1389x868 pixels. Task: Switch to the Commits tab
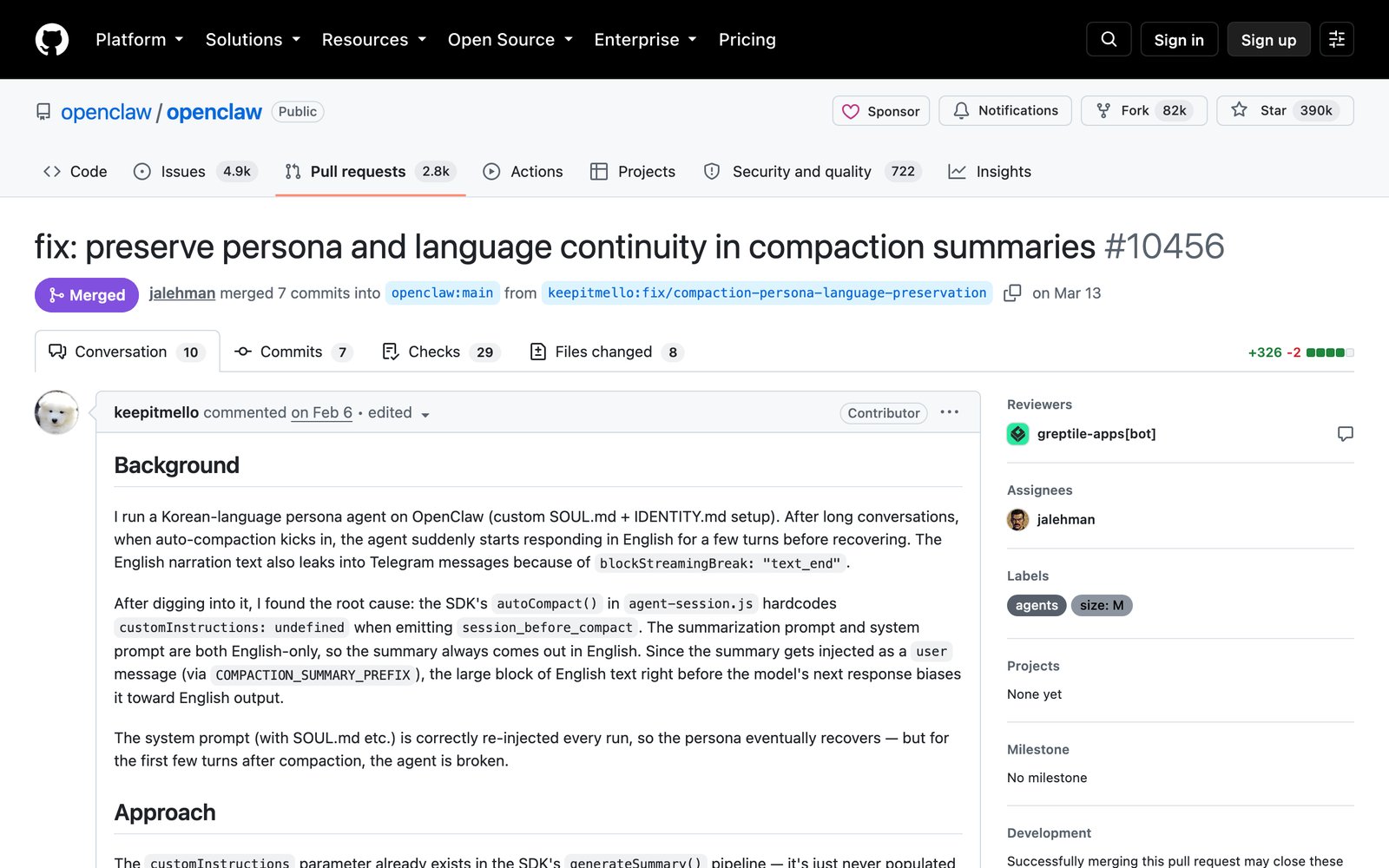(293, 352)
